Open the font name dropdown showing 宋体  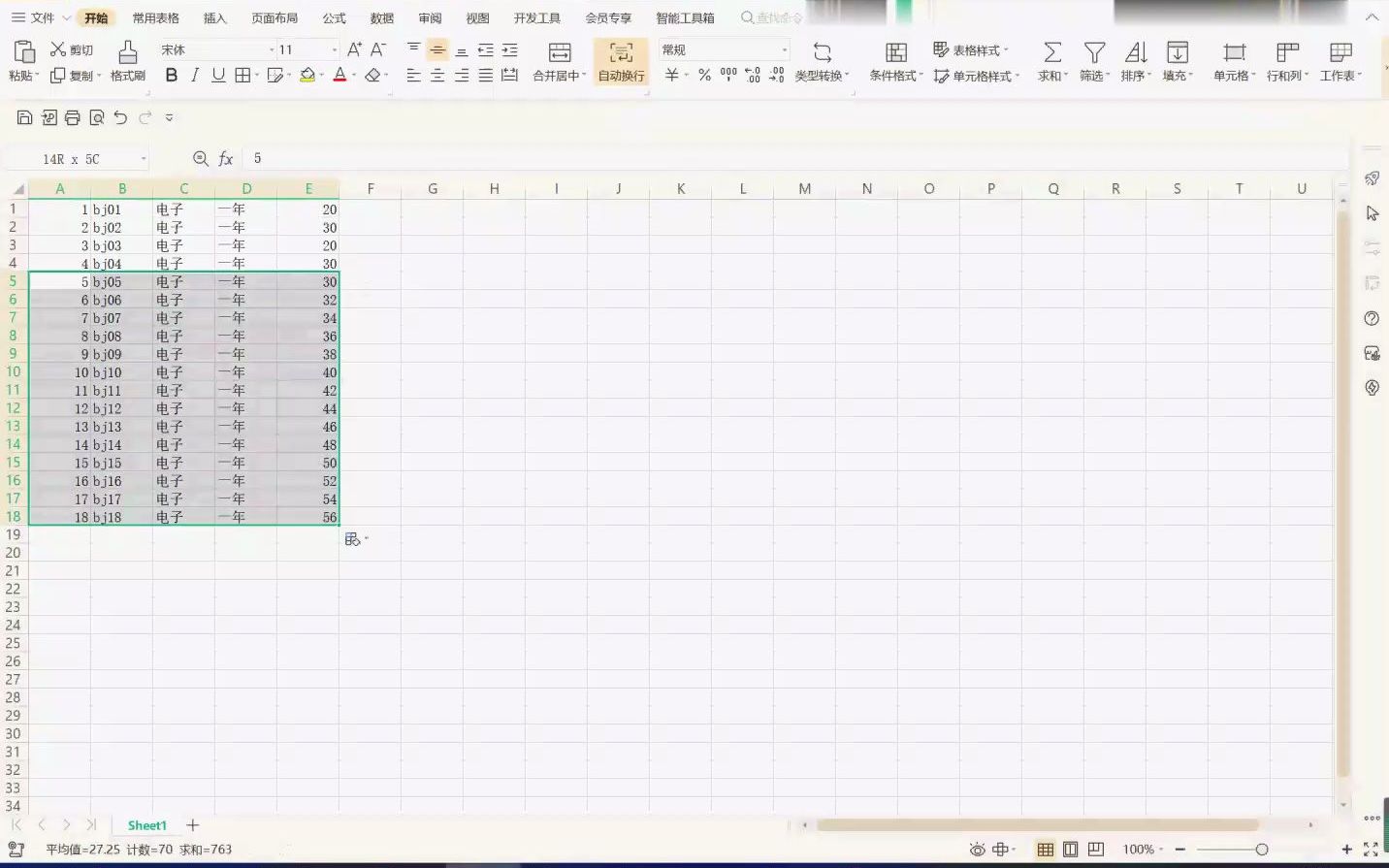[x=217, y=49]
